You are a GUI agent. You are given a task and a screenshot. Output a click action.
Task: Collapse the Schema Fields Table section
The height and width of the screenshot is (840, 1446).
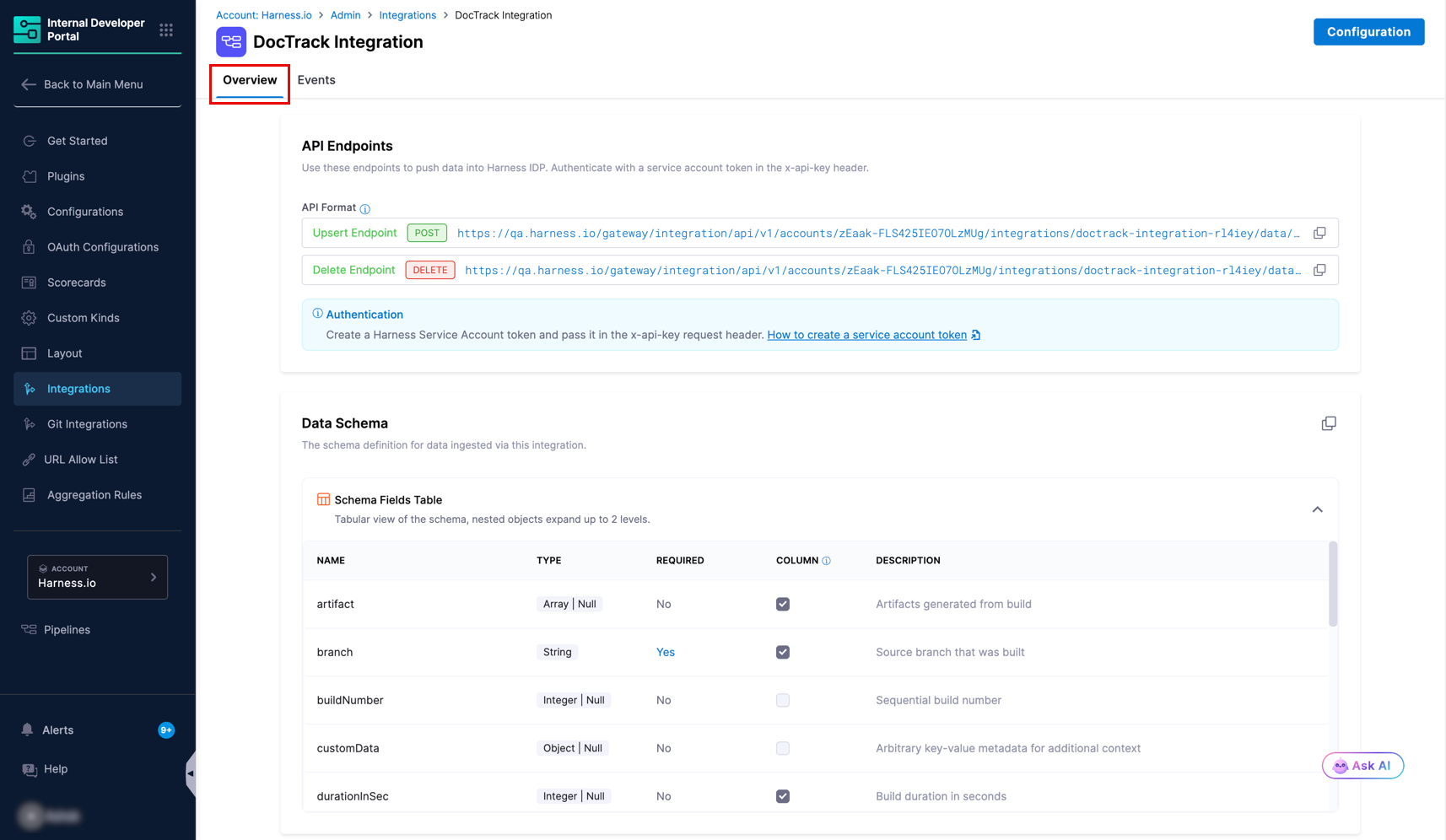pyautogui.click(x=1317, y=509)
